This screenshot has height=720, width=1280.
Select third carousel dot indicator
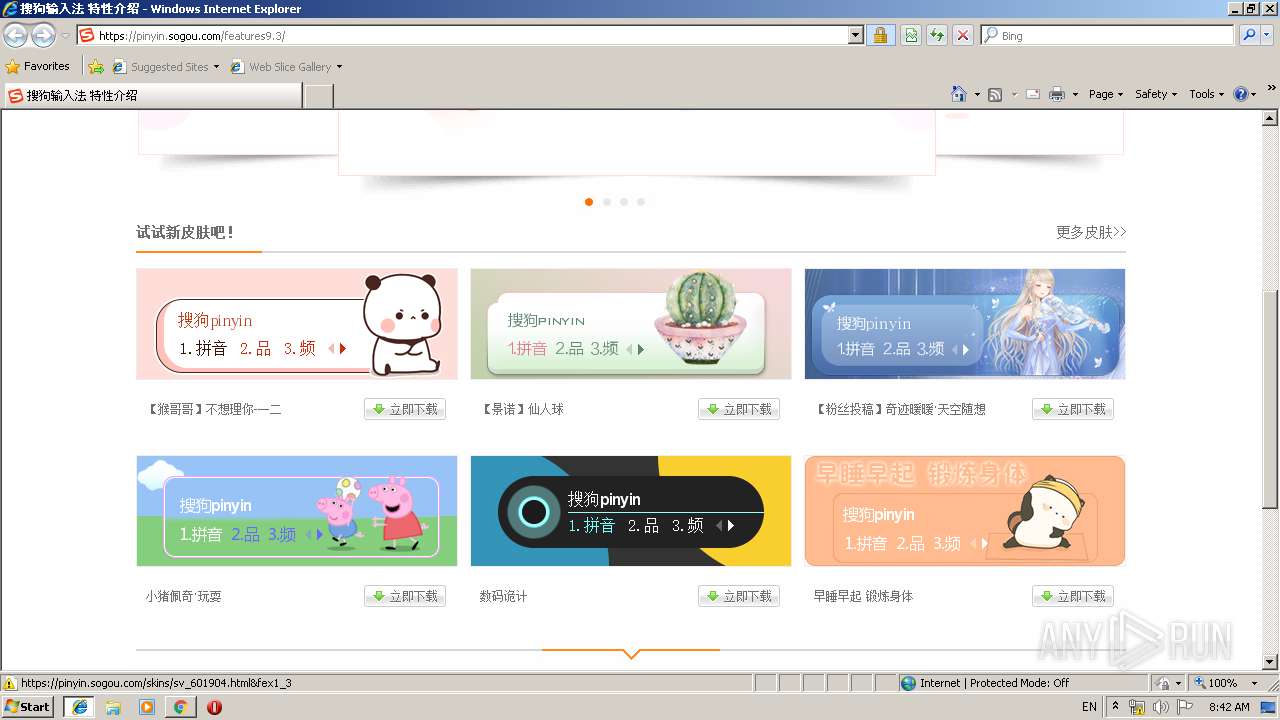tap(623, 202)
